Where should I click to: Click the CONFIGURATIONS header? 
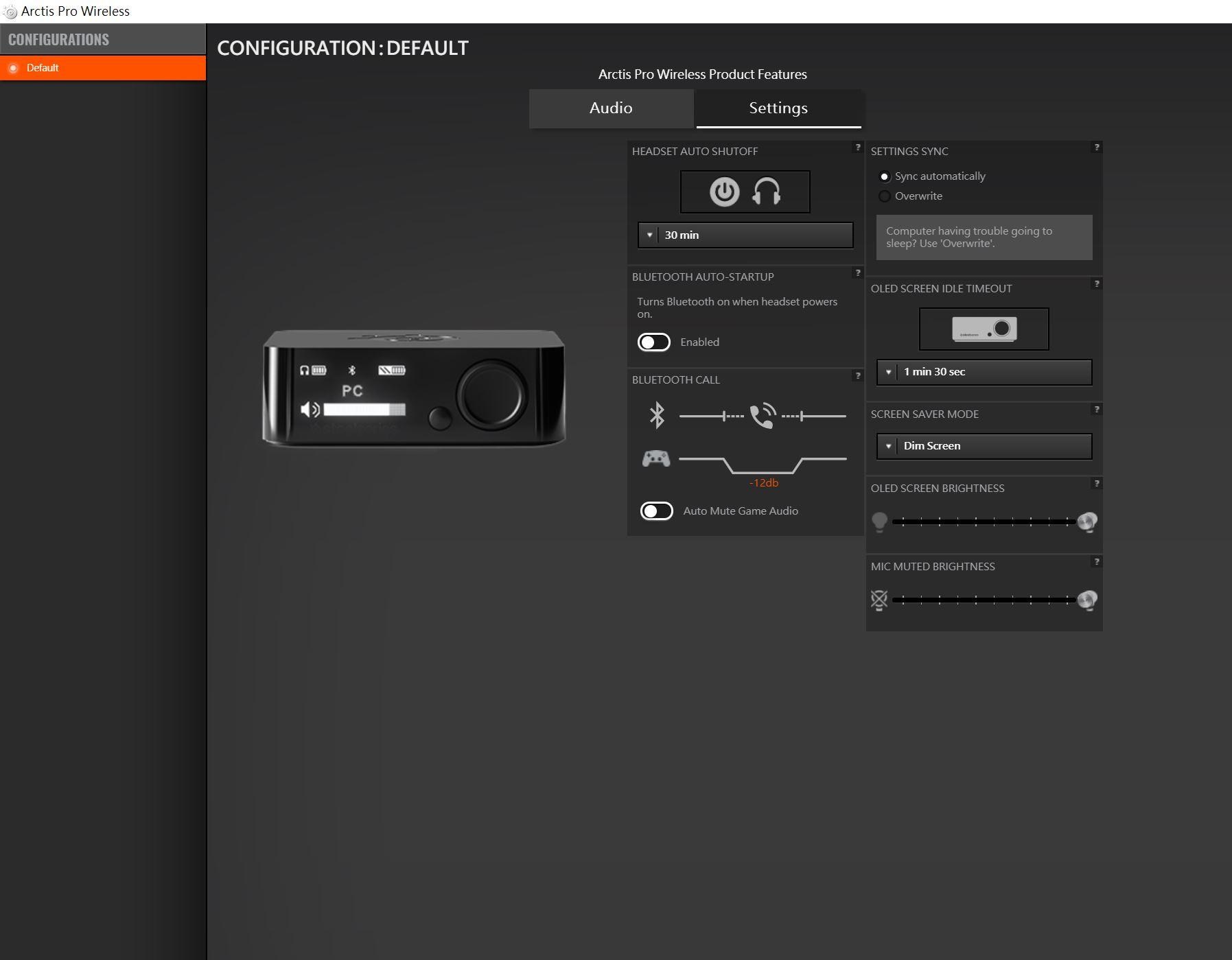(x=103, y=39)
